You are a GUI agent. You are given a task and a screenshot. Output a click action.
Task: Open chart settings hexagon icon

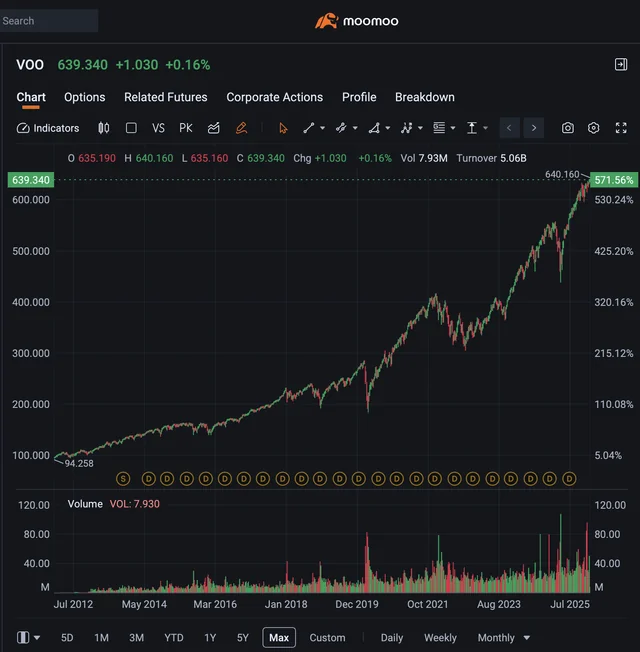593,128
